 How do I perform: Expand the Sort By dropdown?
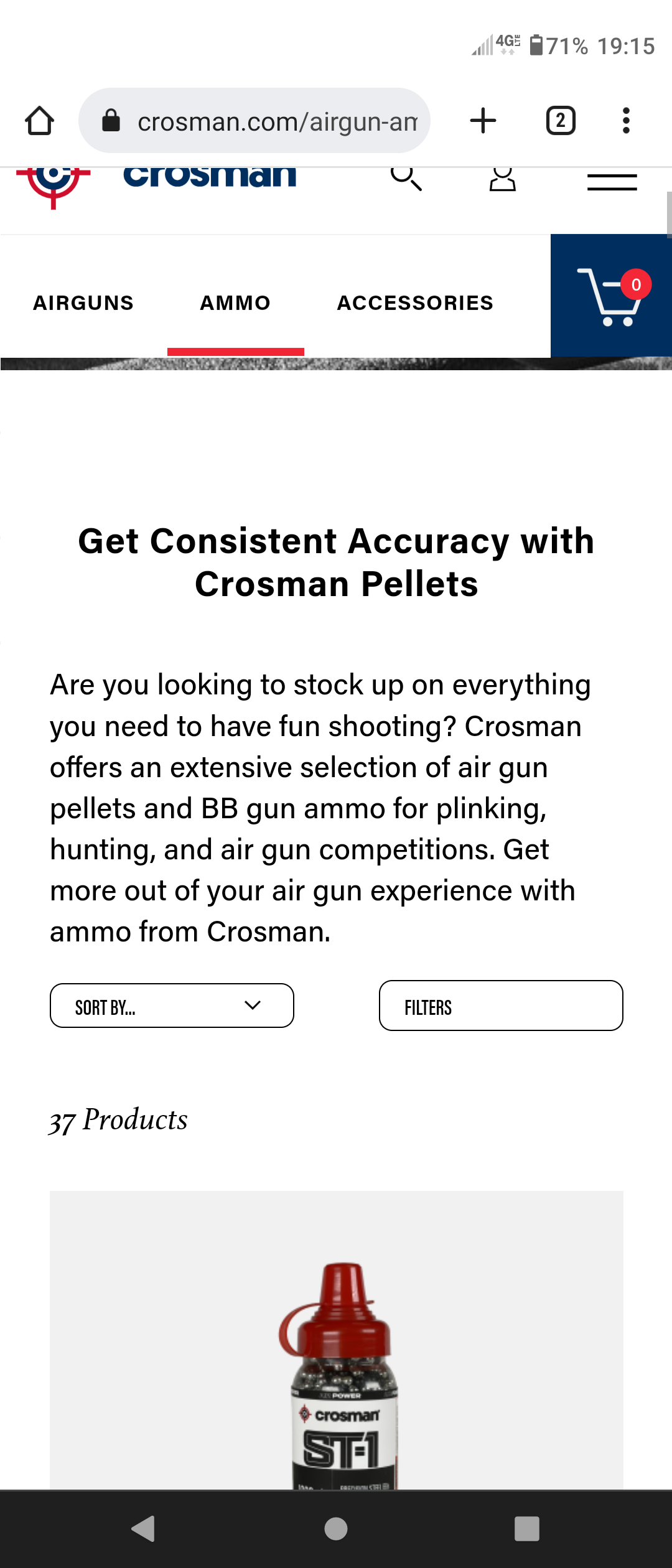(172, 1006)
